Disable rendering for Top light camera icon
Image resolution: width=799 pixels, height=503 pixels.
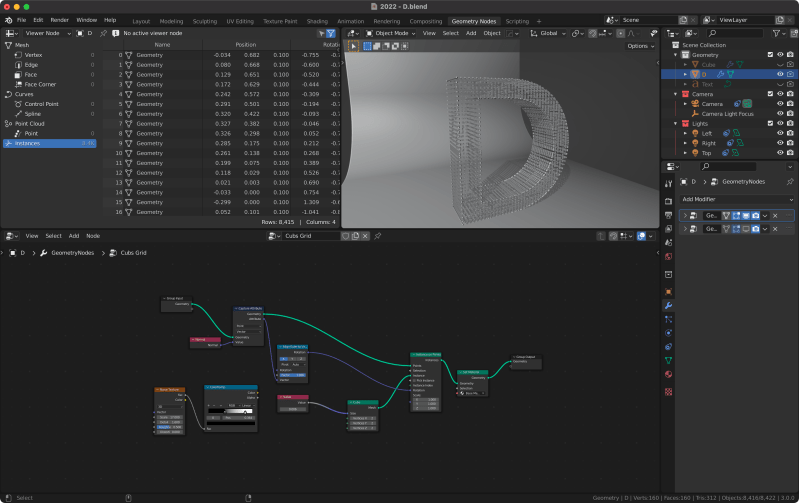(790, 153)
